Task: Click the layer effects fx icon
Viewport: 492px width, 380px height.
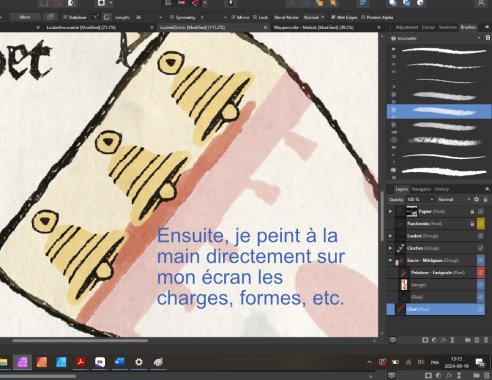Action: click(443, 340)
